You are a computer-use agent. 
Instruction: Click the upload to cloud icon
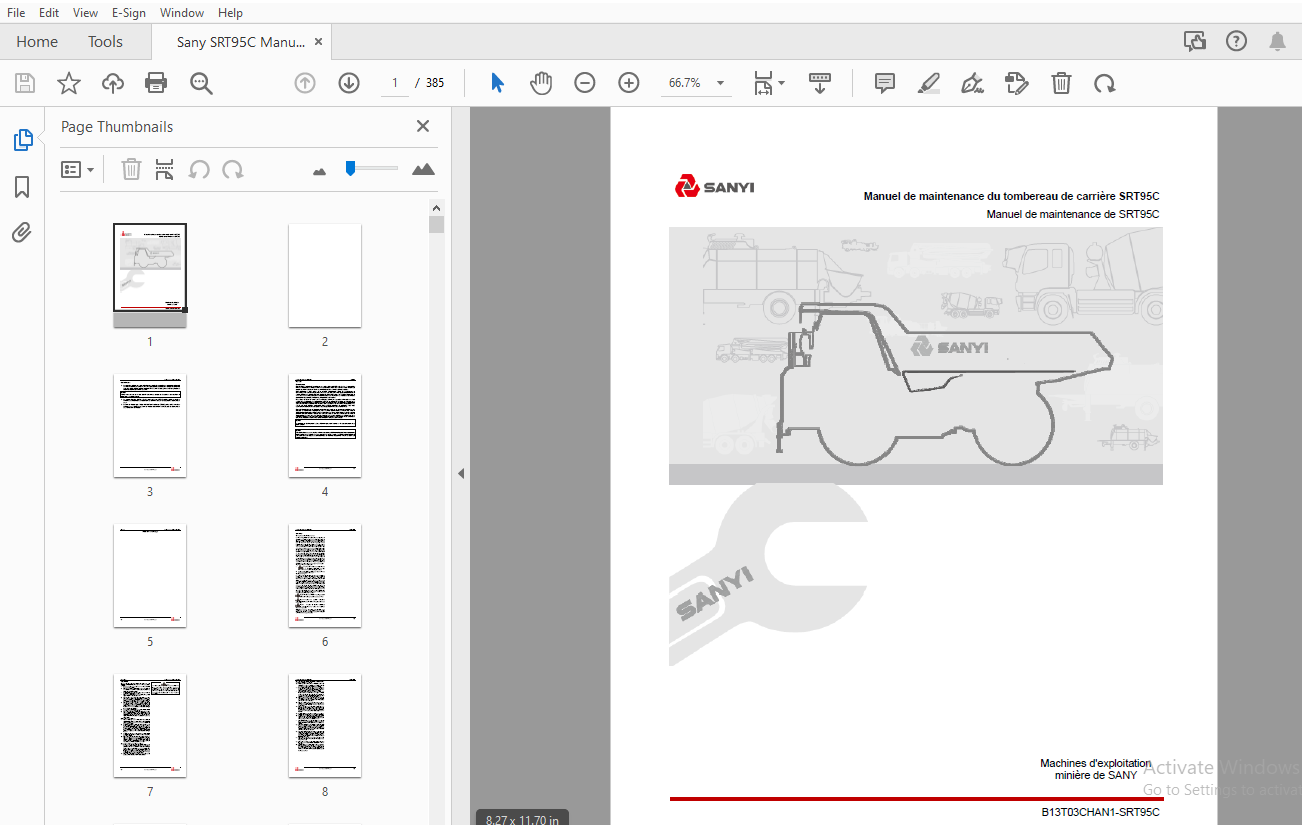pyautogui.click(x=113, y=83)
